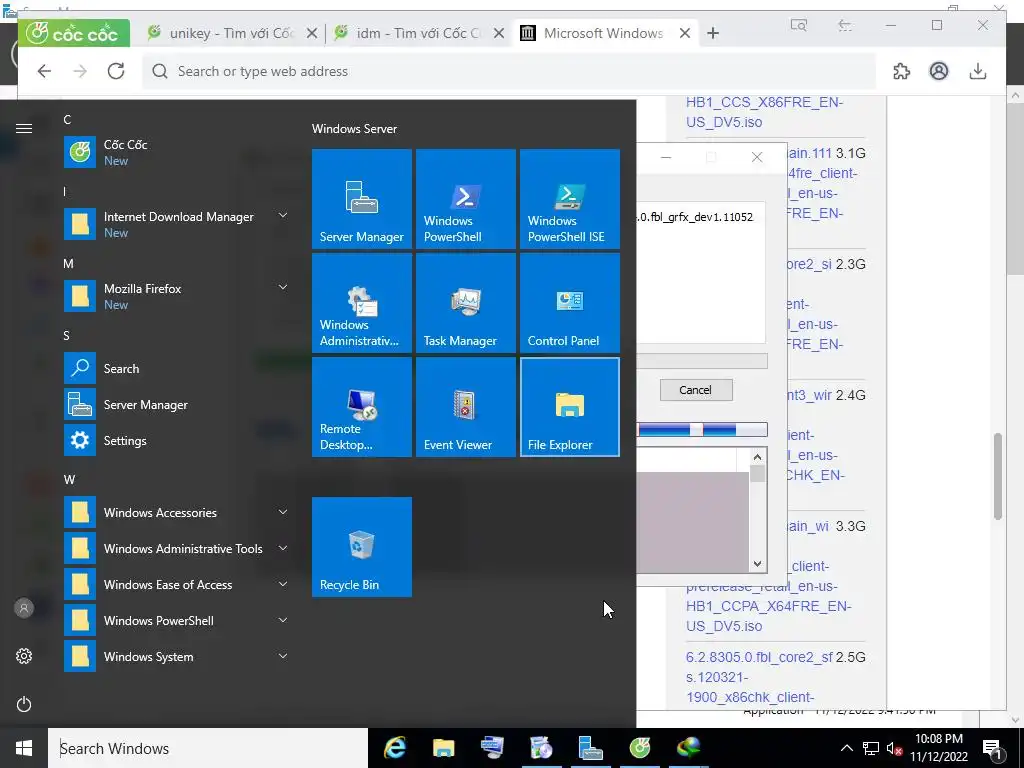Jump to letter W in the app list
The image size is (1024, 768).
click(x=69, y=479)
